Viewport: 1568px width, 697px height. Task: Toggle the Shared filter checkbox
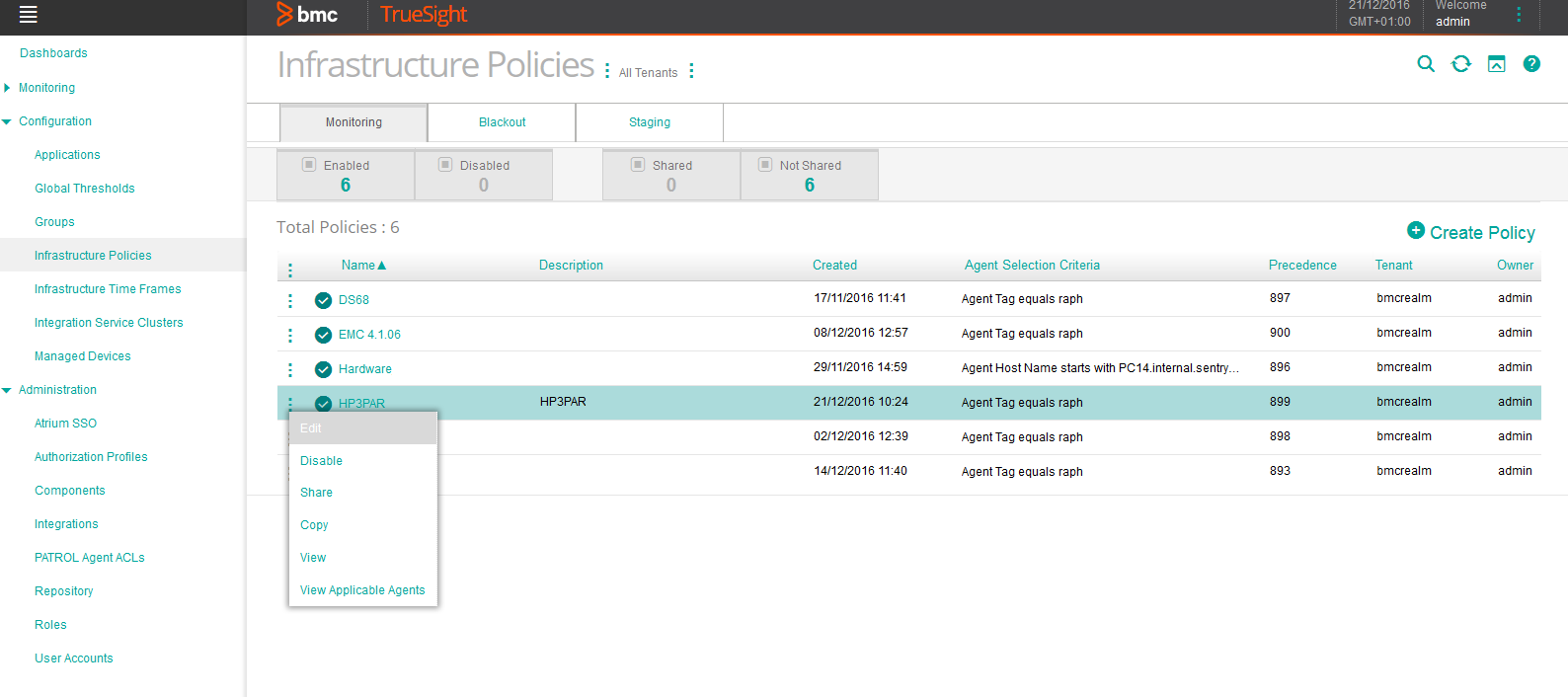pos(638,165)
